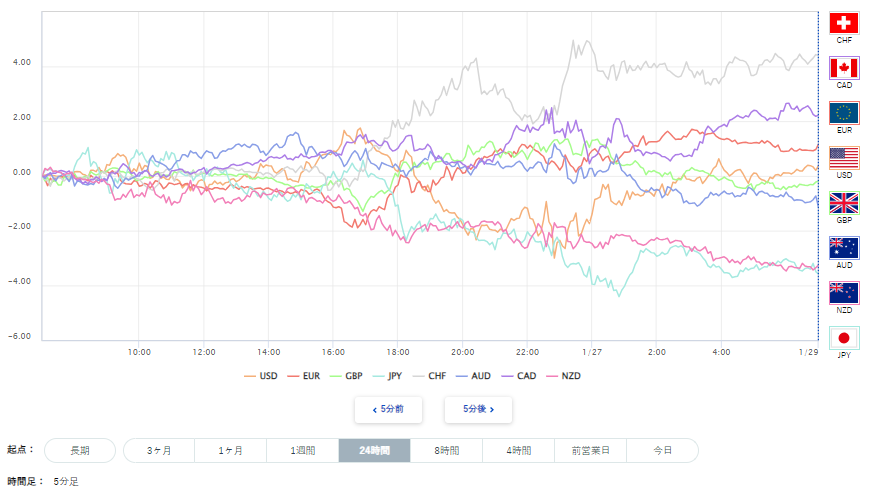Select the 8時間 range tab

447,451
